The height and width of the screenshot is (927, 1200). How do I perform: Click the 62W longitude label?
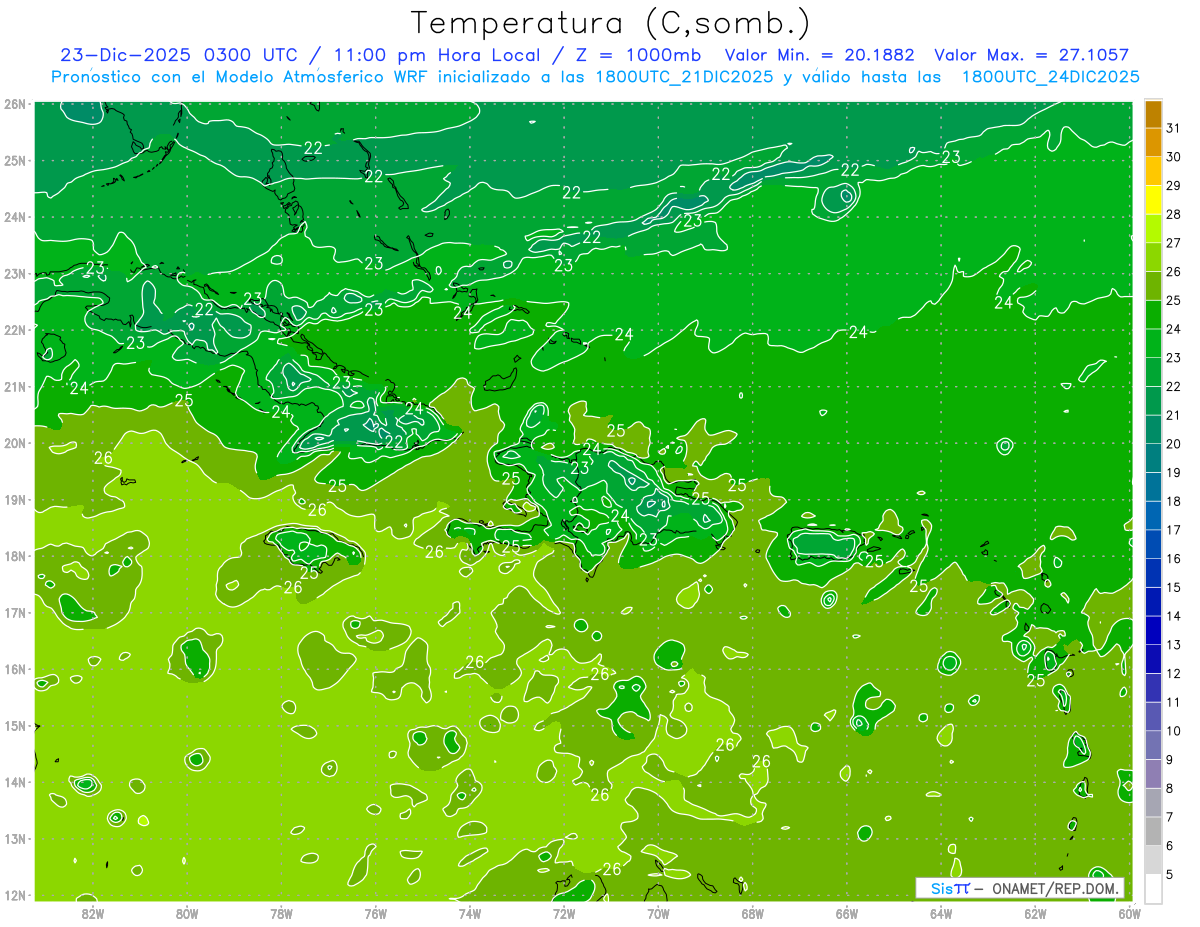1035,912
